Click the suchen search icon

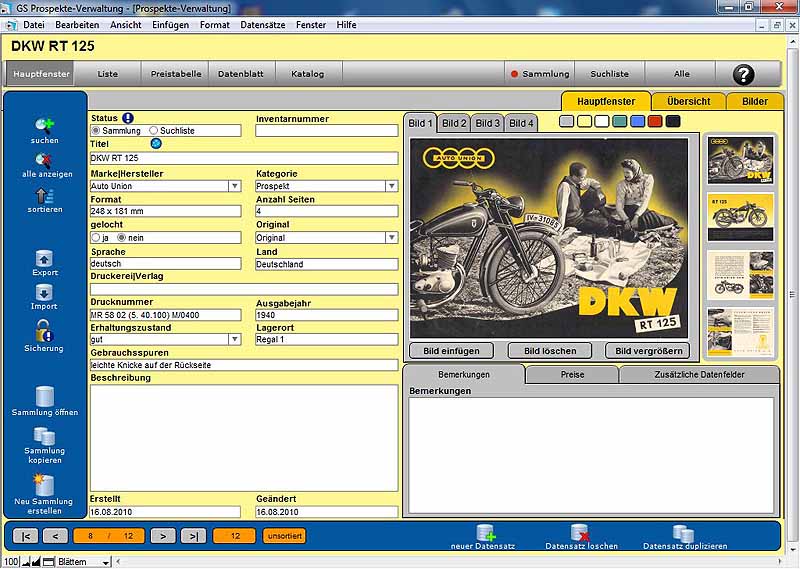(x=44, y=125)
